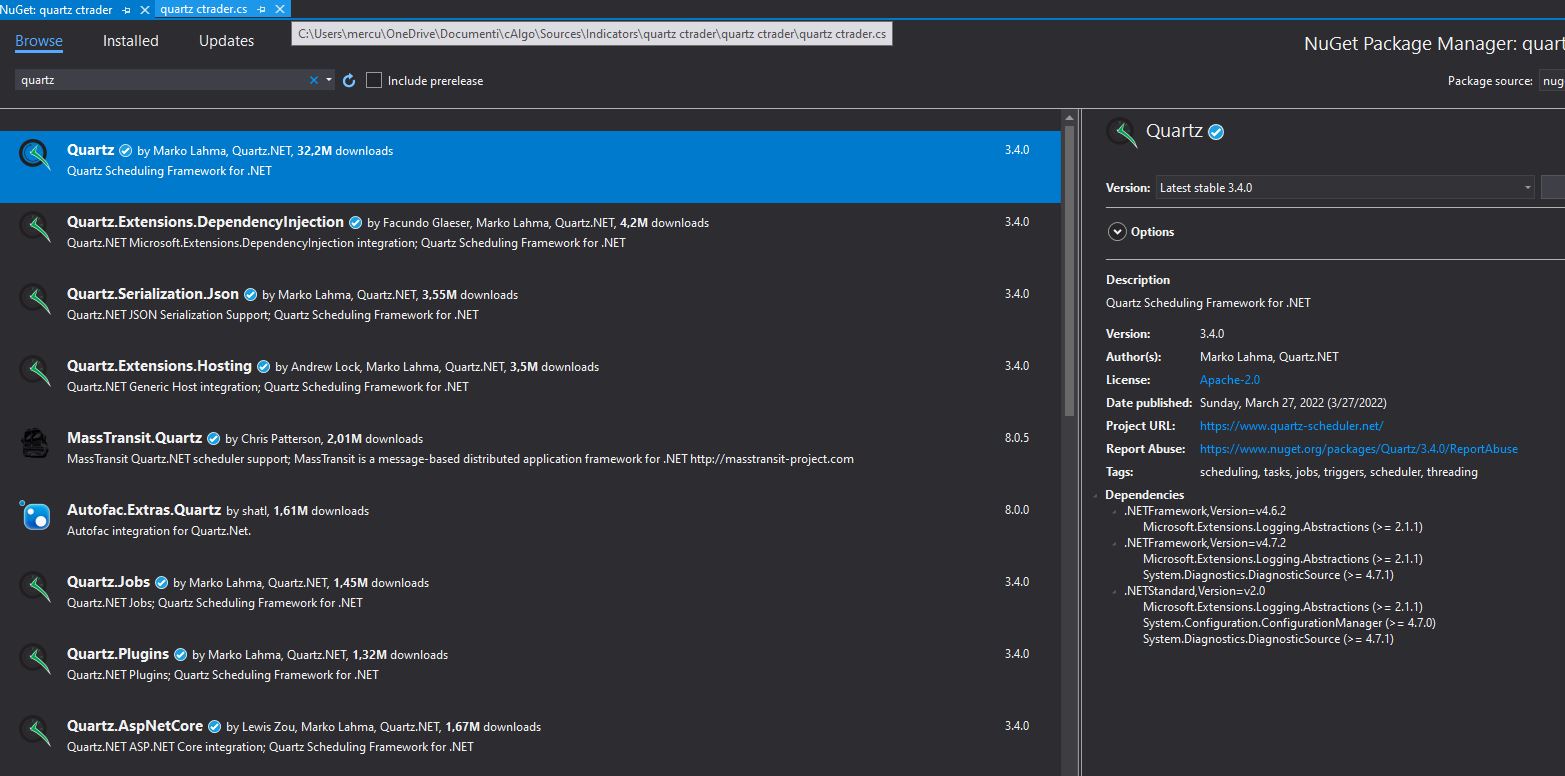
Task: Click the Quartz.Plugins package icon
Action: coord(35,659)
